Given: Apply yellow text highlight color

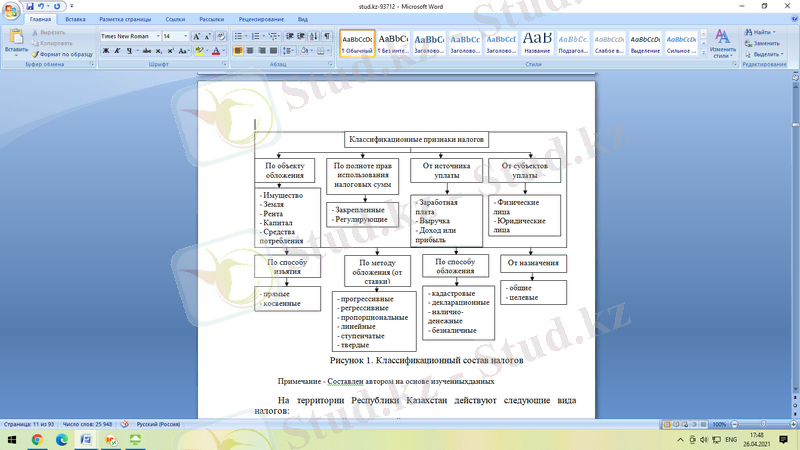Looking at the screenshot, I should click(x=199, y=51).
